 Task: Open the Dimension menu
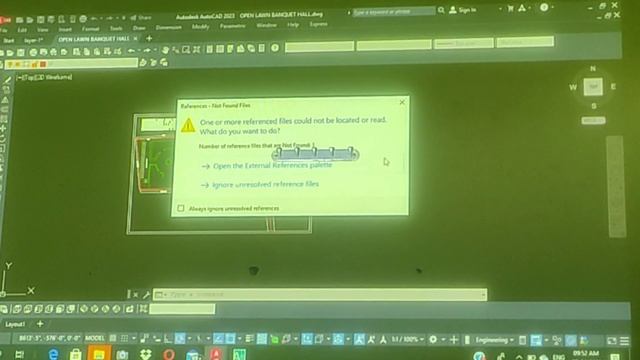pos(169,27)
